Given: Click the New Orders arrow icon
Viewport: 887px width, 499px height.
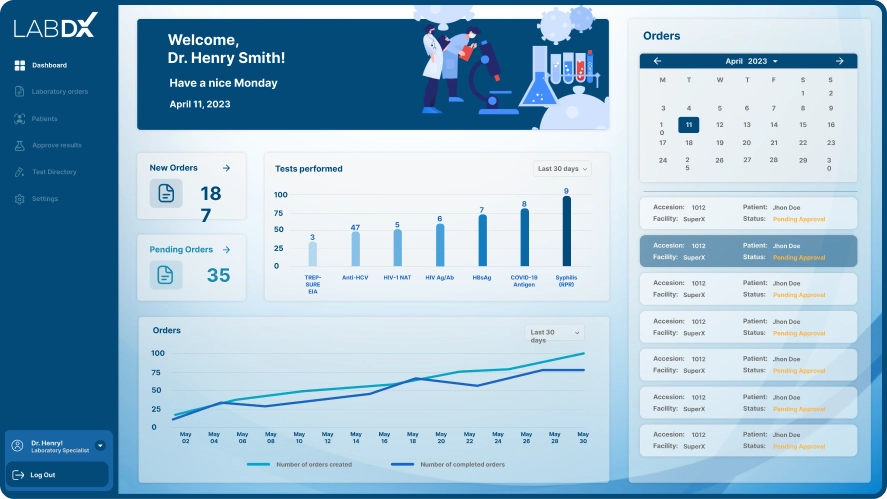Looking at the screenshot, I should tap(227, 168).
